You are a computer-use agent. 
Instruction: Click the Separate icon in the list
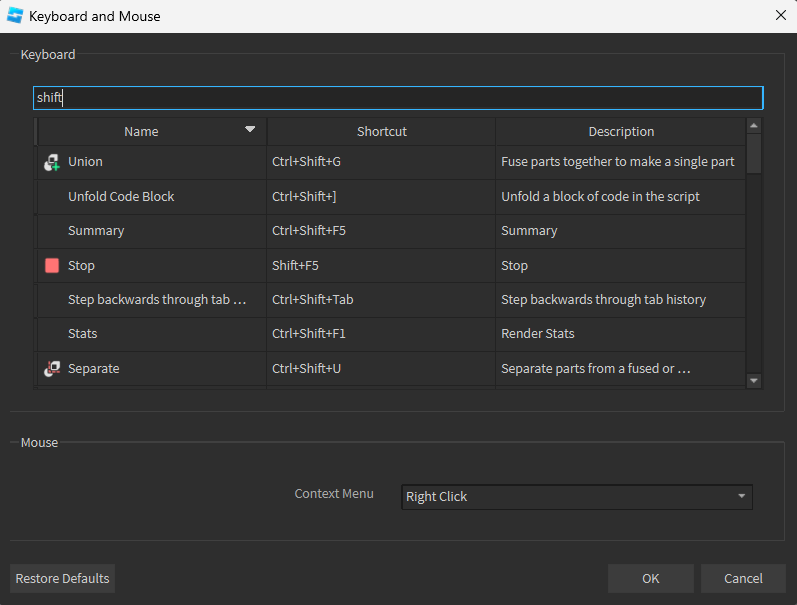[x=52, y=369]
